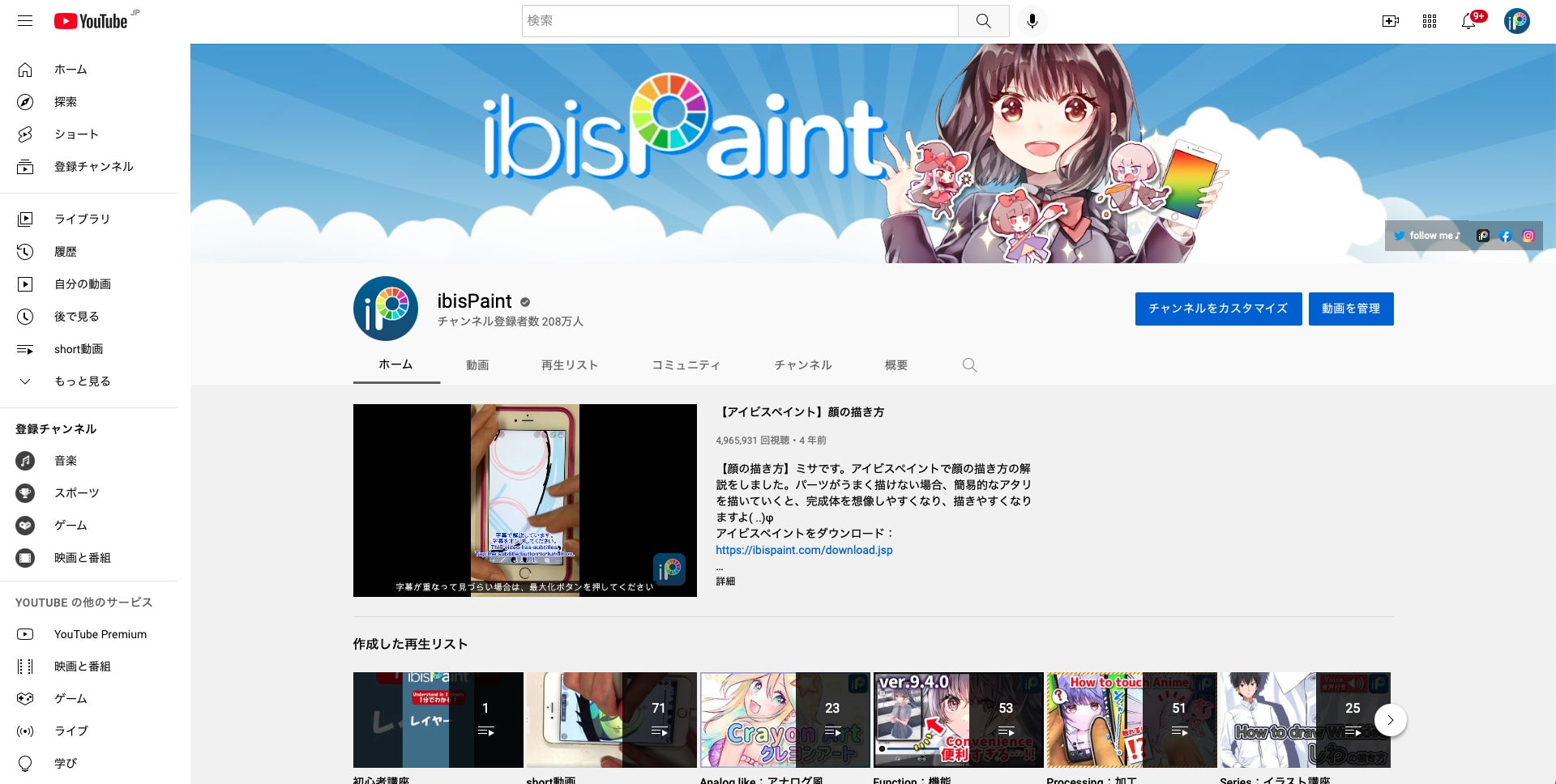The width and height of the screenshot is (1556, 784).
Task: Select ショート in the left sidebar
Action: [76, 134]
